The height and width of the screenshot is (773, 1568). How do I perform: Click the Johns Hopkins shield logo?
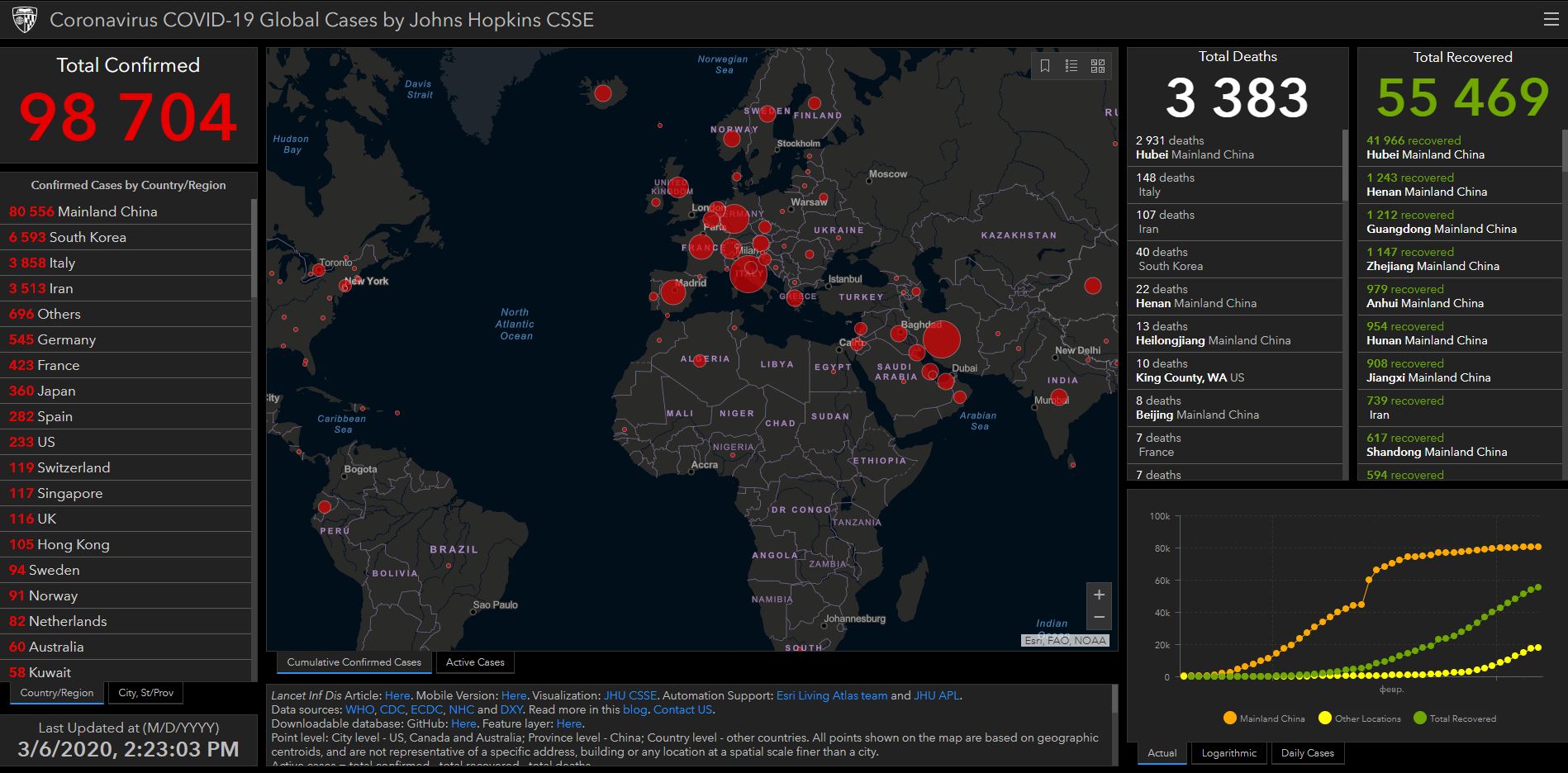point(25,20)
